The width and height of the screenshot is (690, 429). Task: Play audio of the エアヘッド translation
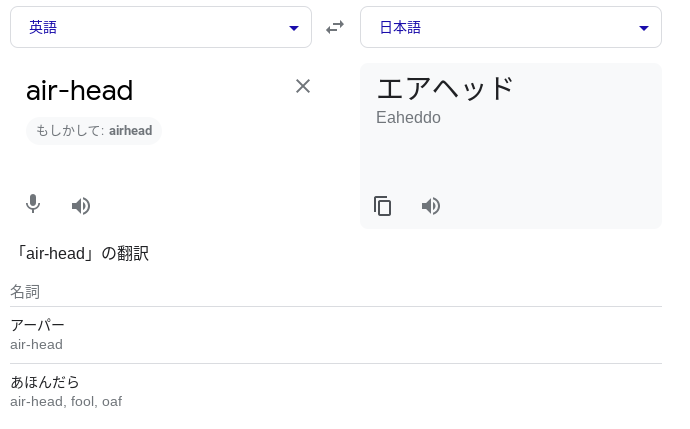point(431,206)
